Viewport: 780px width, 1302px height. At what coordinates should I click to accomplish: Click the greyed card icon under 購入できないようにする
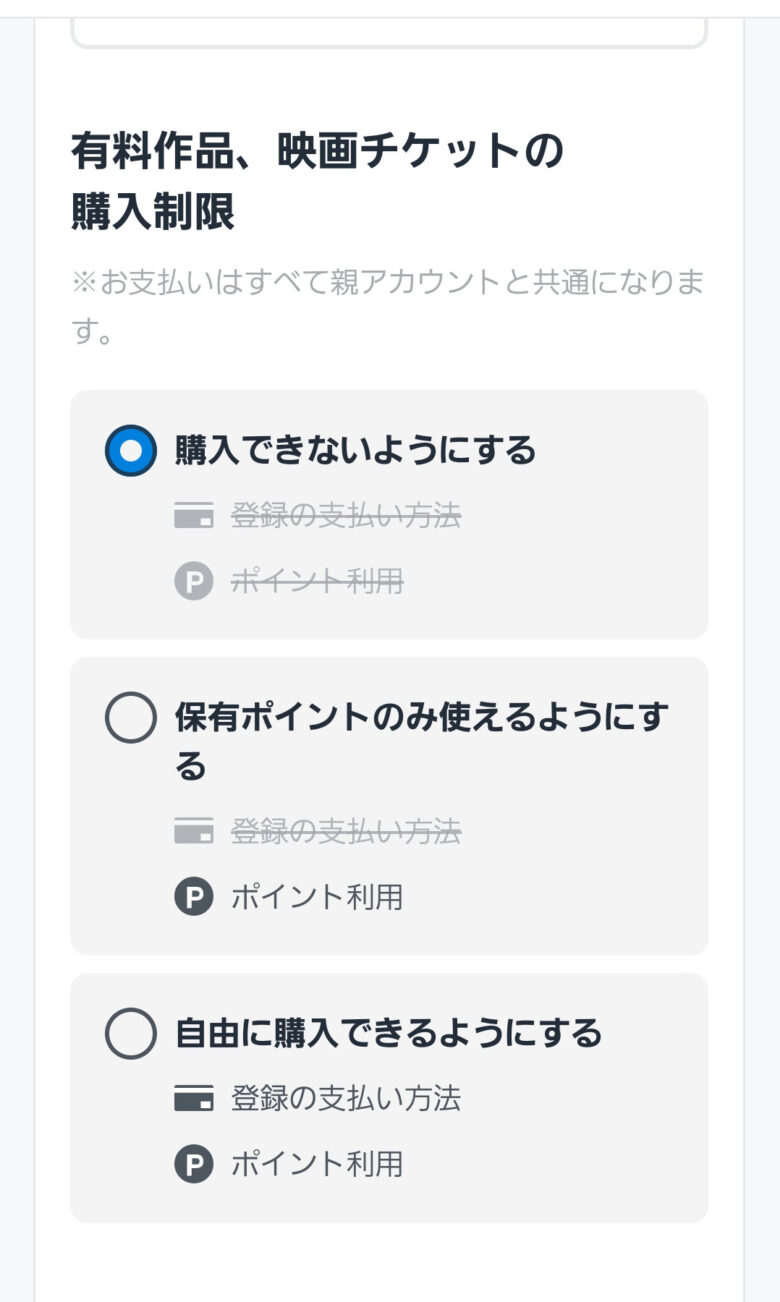(x=194, y=517)
